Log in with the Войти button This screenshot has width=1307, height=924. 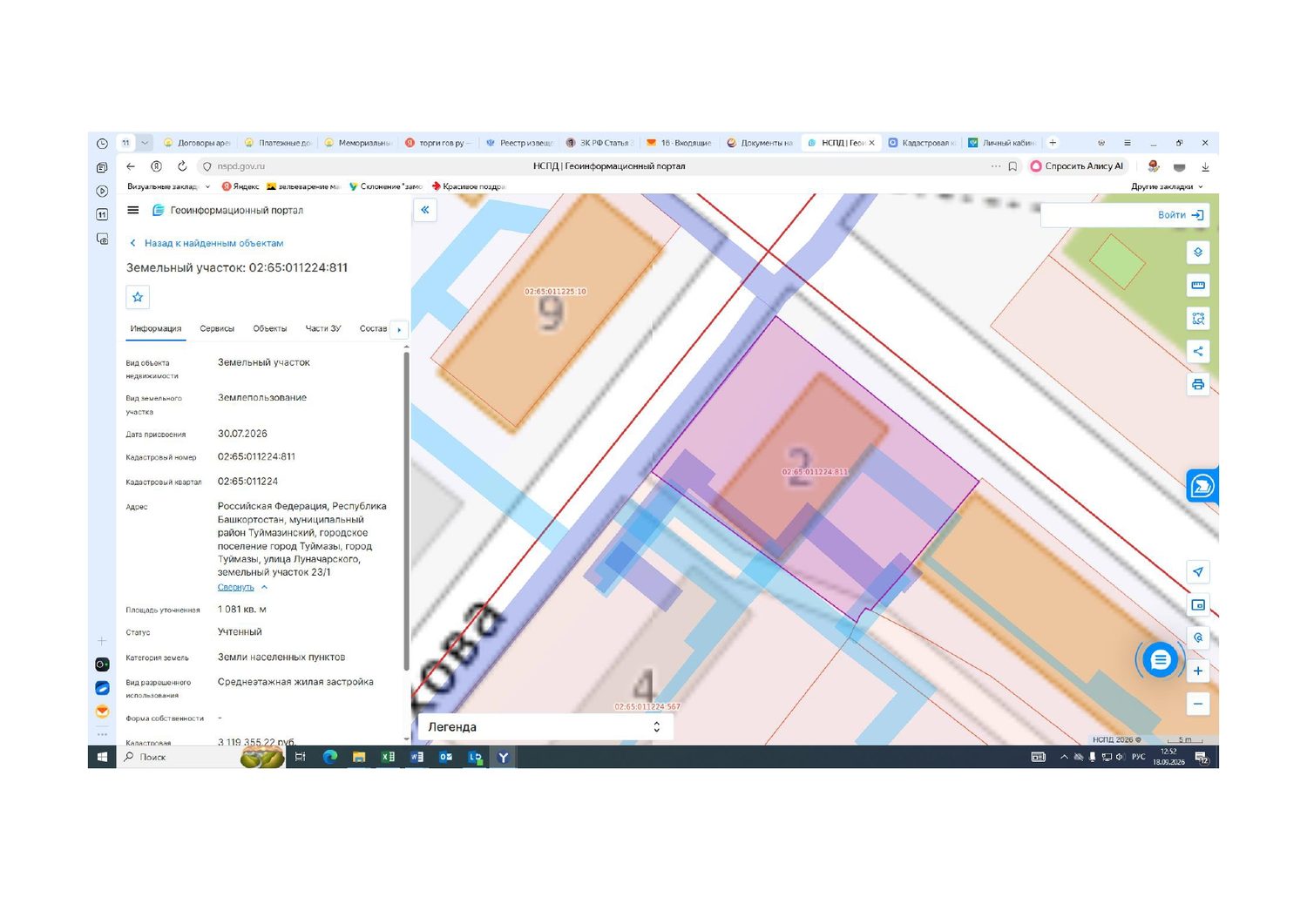pos(1181,215)
